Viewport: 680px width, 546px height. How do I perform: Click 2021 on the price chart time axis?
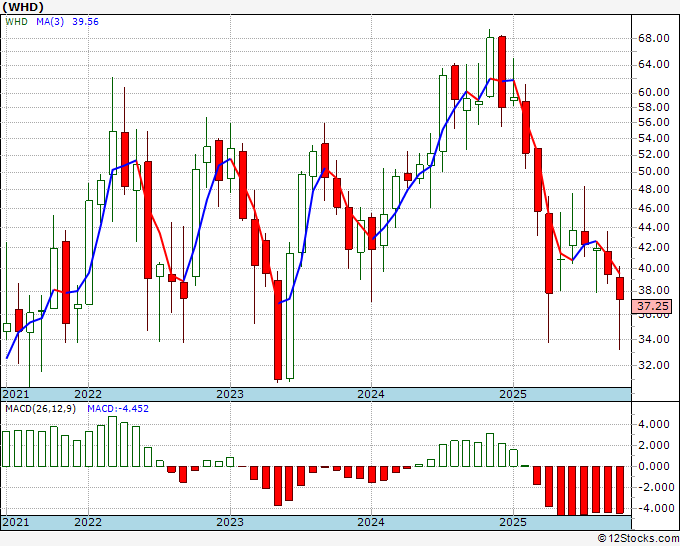16,394
